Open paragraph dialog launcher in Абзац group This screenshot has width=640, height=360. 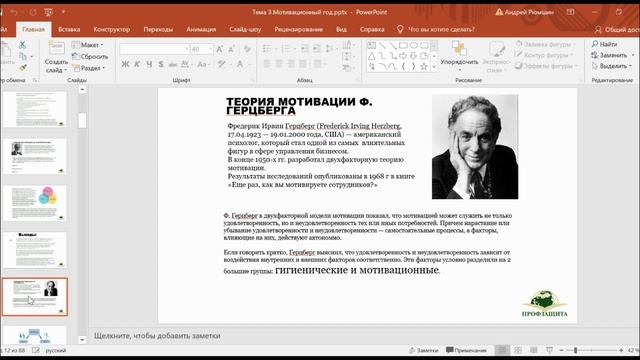coord(358,80)
